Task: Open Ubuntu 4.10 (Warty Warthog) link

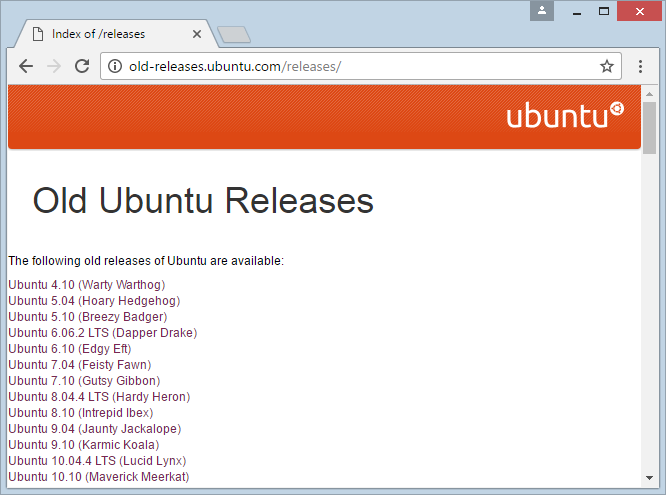Action: tap(87, 285)
